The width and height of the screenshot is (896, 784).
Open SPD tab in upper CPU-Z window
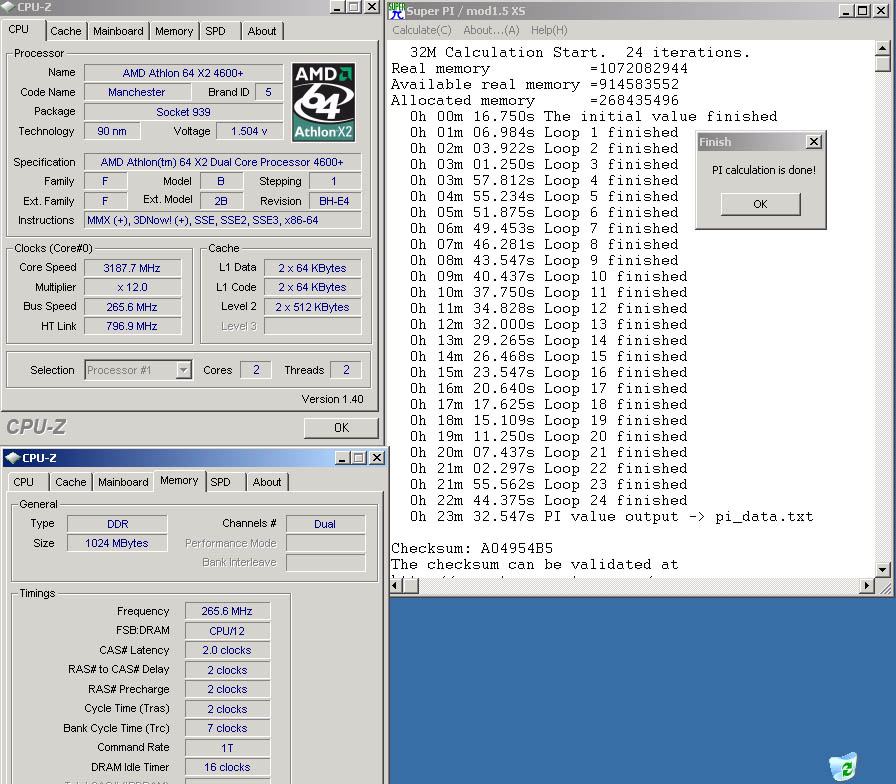pos(215,31)
